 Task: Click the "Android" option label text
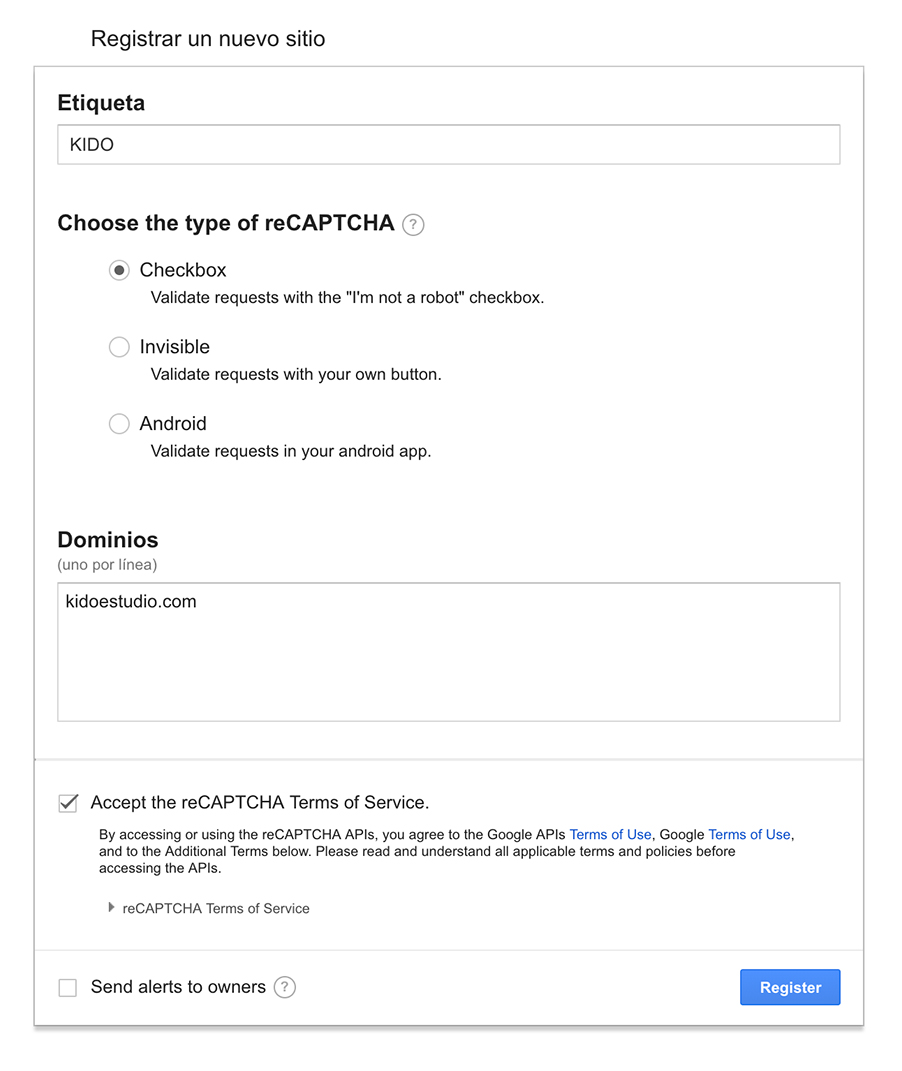[173, 424]
